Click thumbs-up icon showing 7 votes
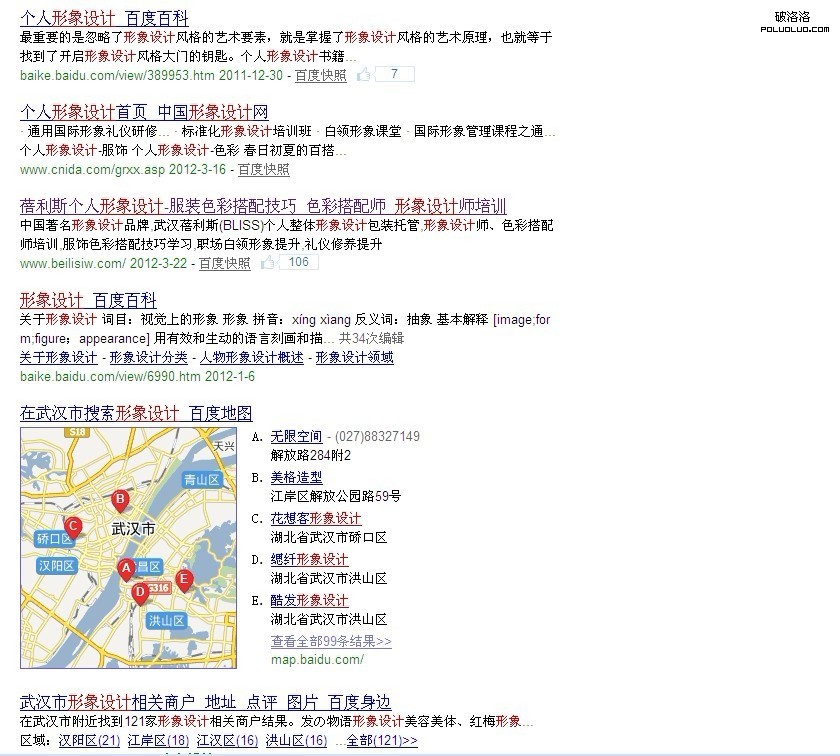The height and width of the screenshot is (756, 840). click(365, 74)
